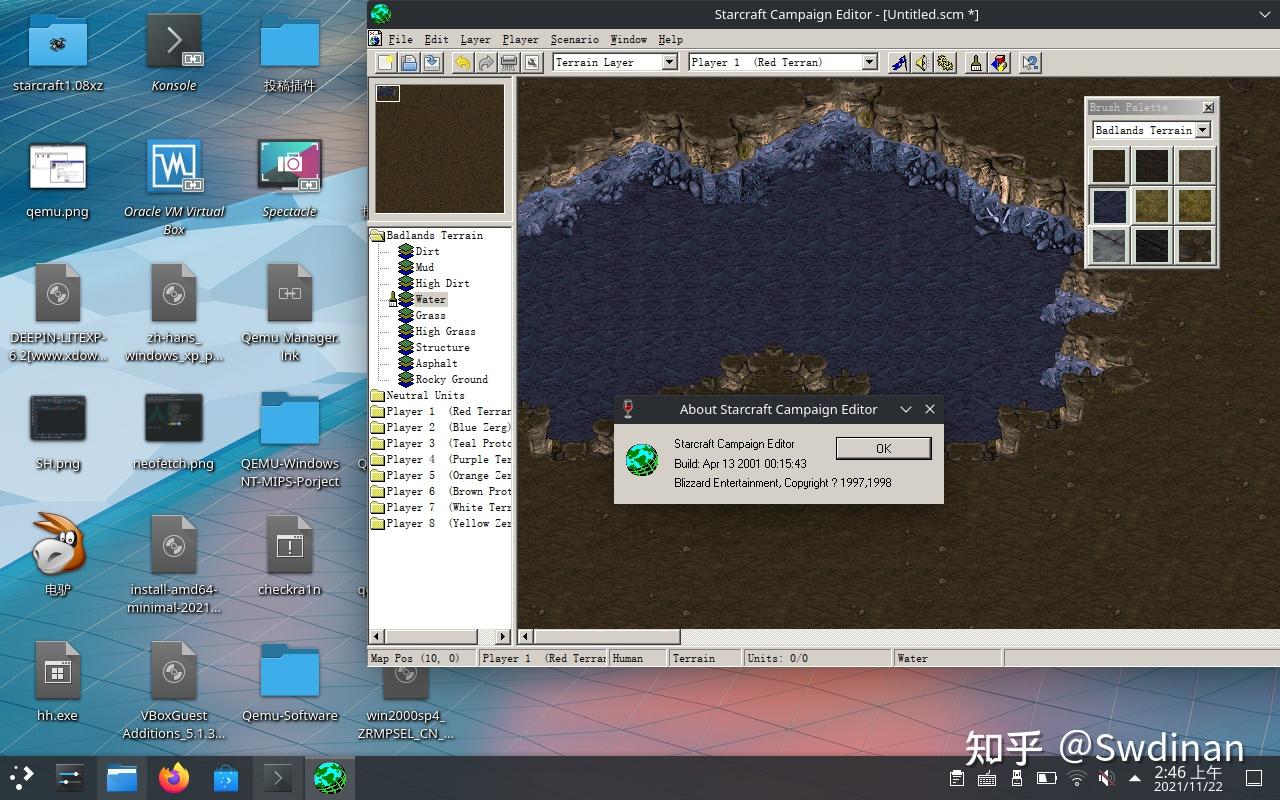
Task: Open the Window menu
Action: [x=628, y=39]
